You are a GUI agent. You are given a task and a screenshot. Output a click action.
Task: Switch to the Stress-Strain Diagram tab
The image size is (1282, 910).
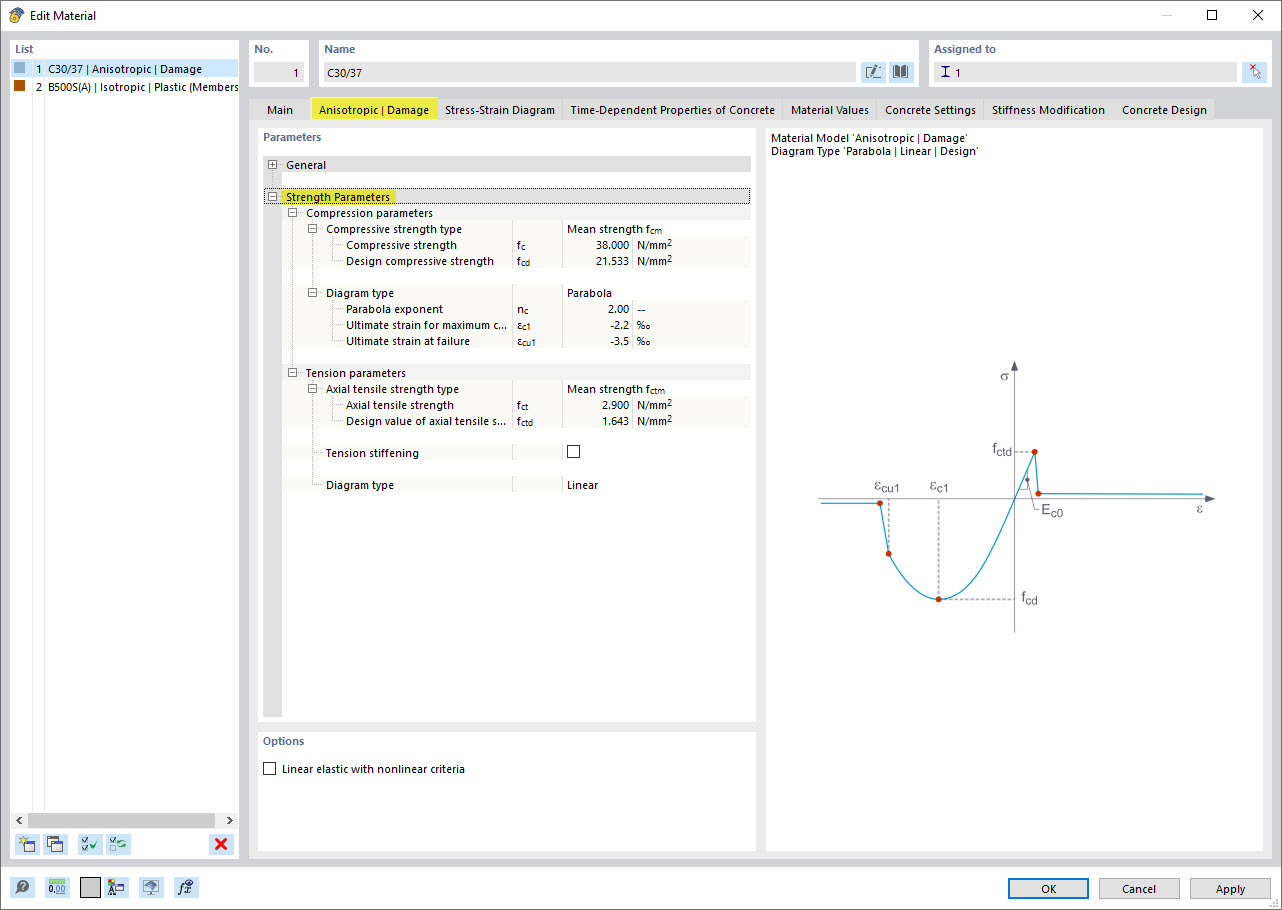pyautogui.click(x=500, y=110)
